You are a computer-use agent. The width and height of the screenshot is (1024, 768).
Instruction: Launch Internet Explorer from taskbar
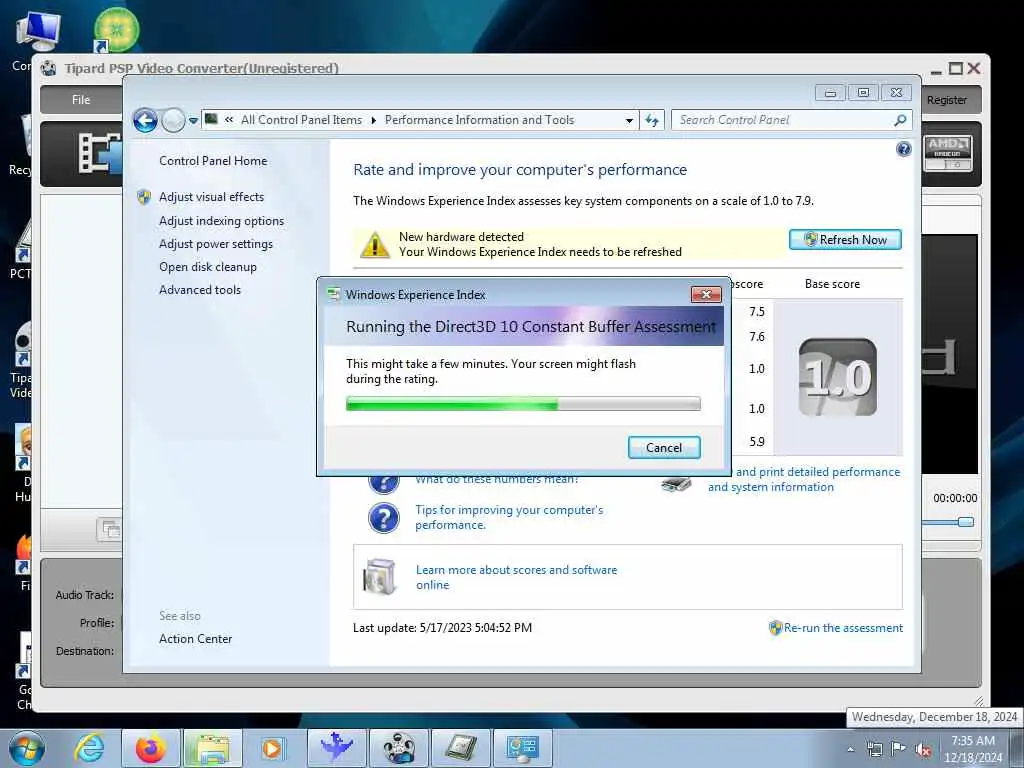88,748
